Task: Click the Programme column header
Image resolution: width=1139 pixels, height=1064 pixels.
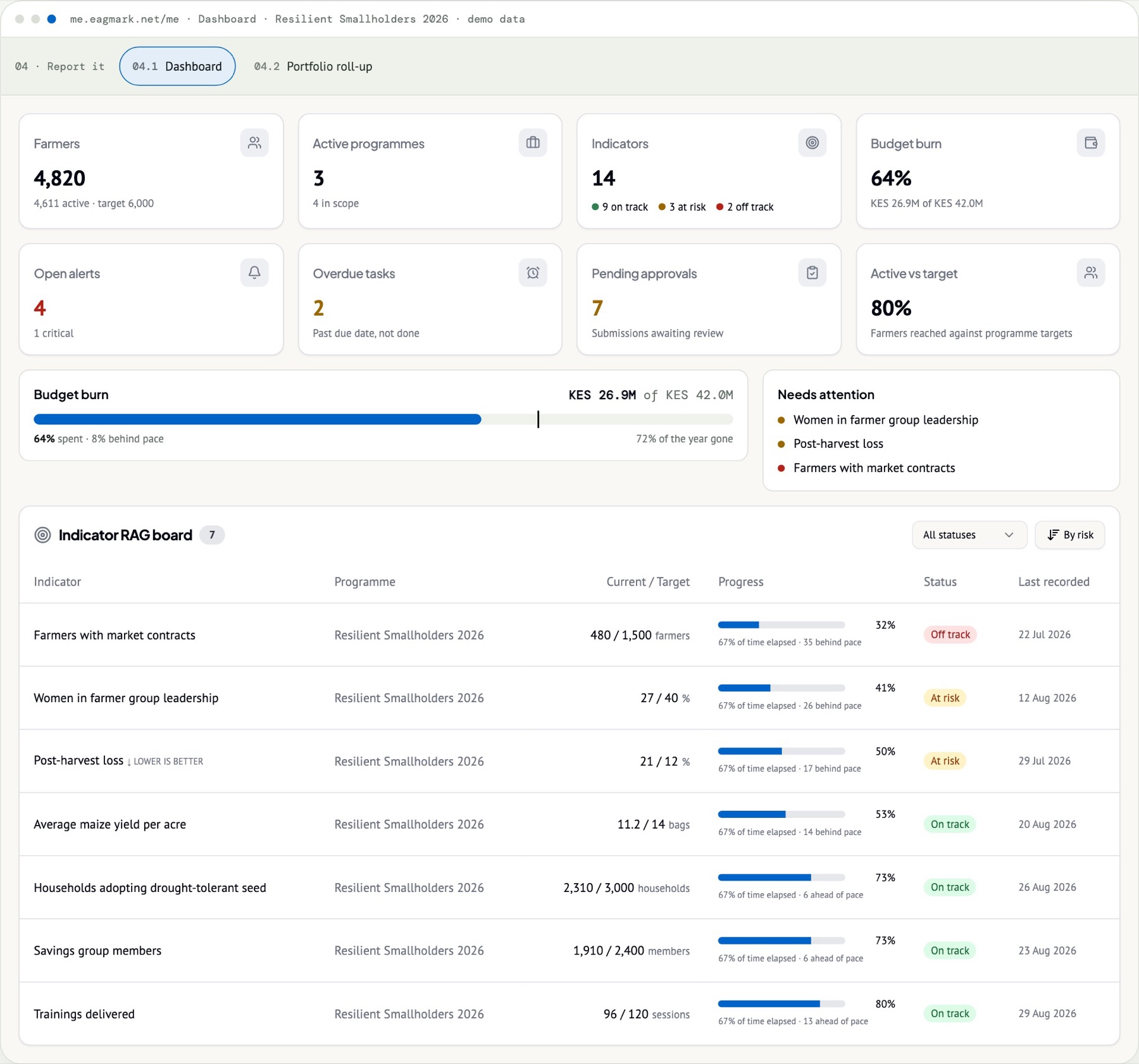Action: click(364, 582)
